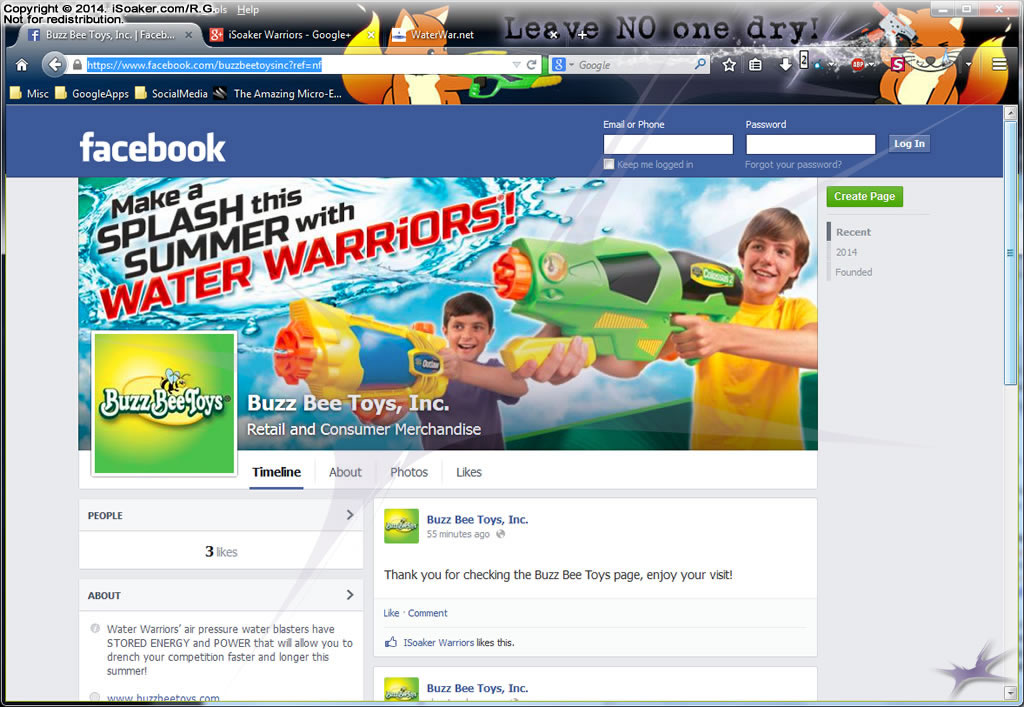Click the thumbs-up icon beside ISoaker Warriors
The width and height of the screenshot is (1024, 707).
coord(391,642)
